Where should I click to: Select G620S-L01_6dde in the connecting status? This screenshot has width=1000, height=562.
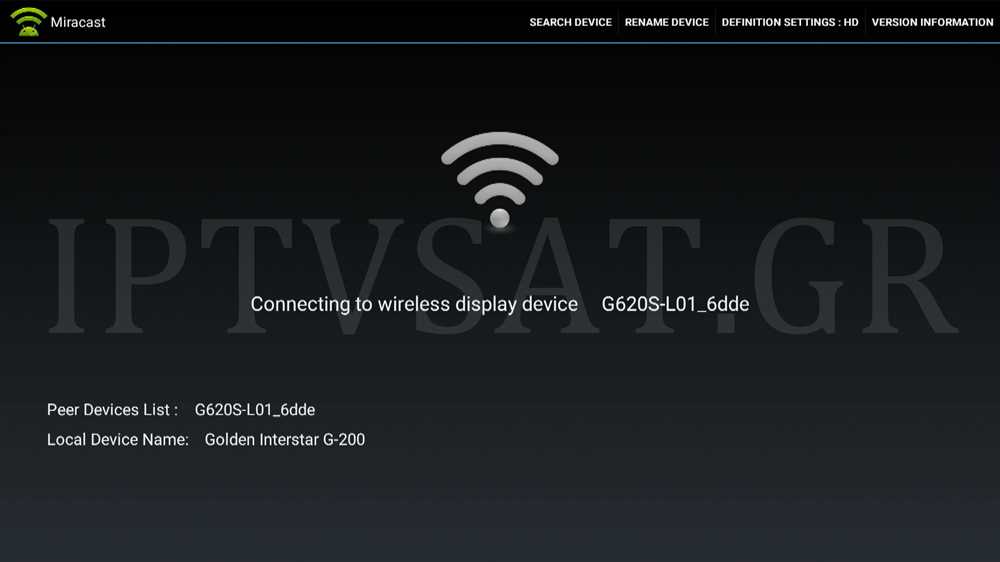pyautogui.click(x=675, y=304)
